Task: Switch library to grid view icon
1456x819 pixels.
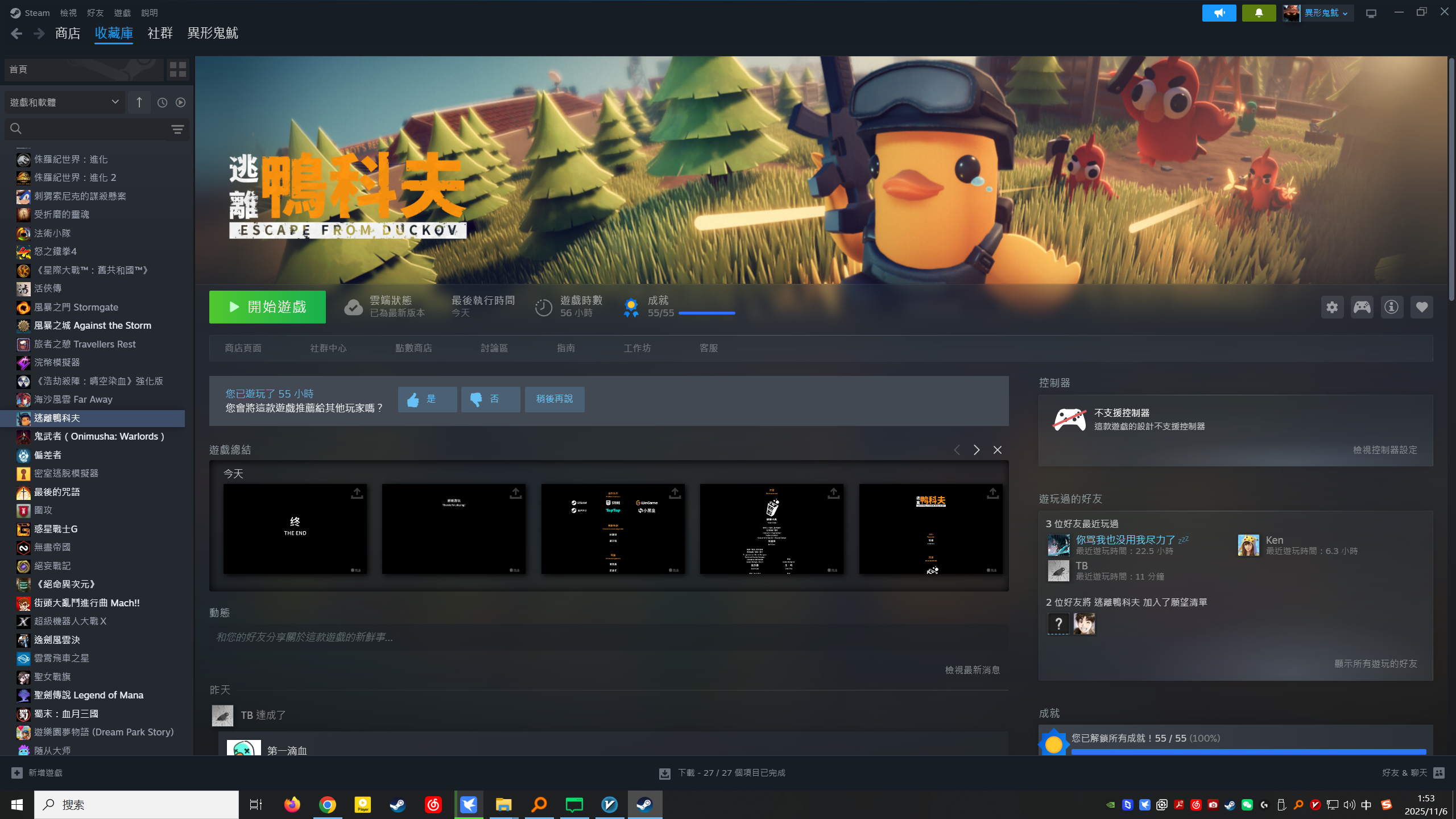Action: tap(178, 69)
